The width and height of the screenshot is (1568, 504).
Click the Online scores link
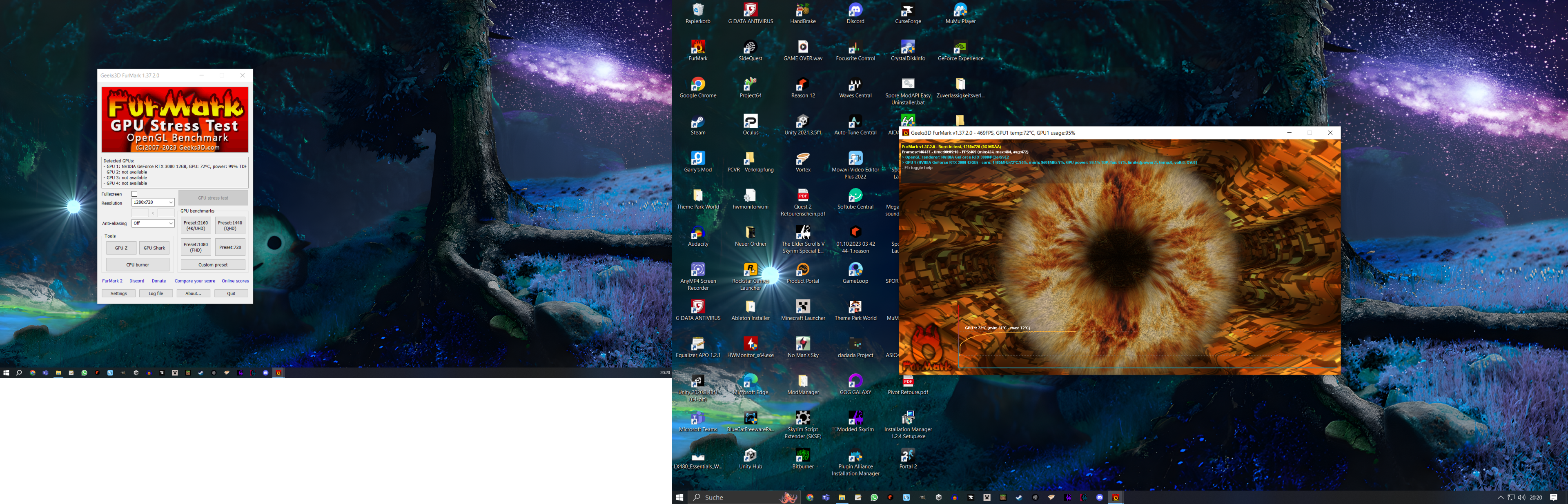(x=235, y=281)
